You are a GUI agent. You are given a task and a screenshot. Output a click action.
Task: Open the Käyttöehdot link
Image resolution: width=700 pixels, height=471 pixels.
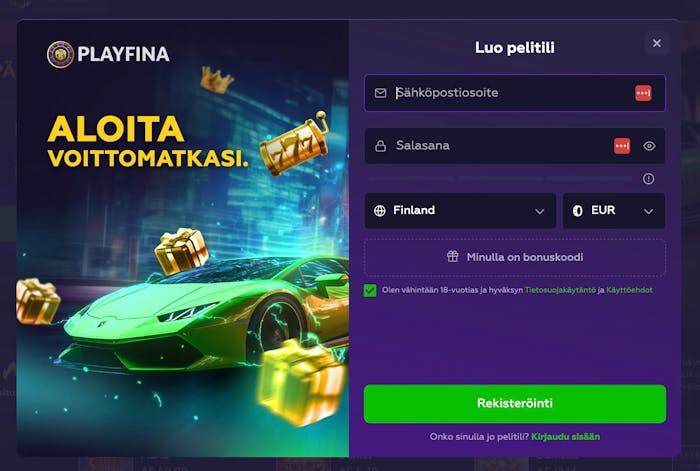tap(629, 290)
